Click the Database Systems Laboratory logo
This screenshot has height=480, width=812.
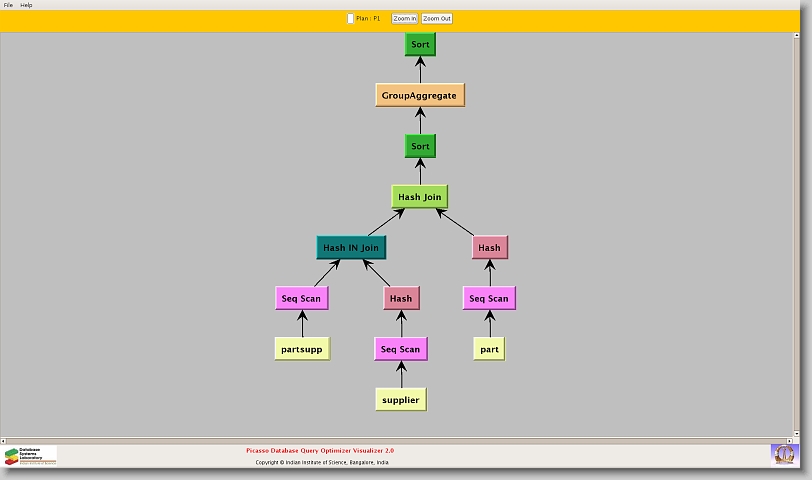point(30,456)
